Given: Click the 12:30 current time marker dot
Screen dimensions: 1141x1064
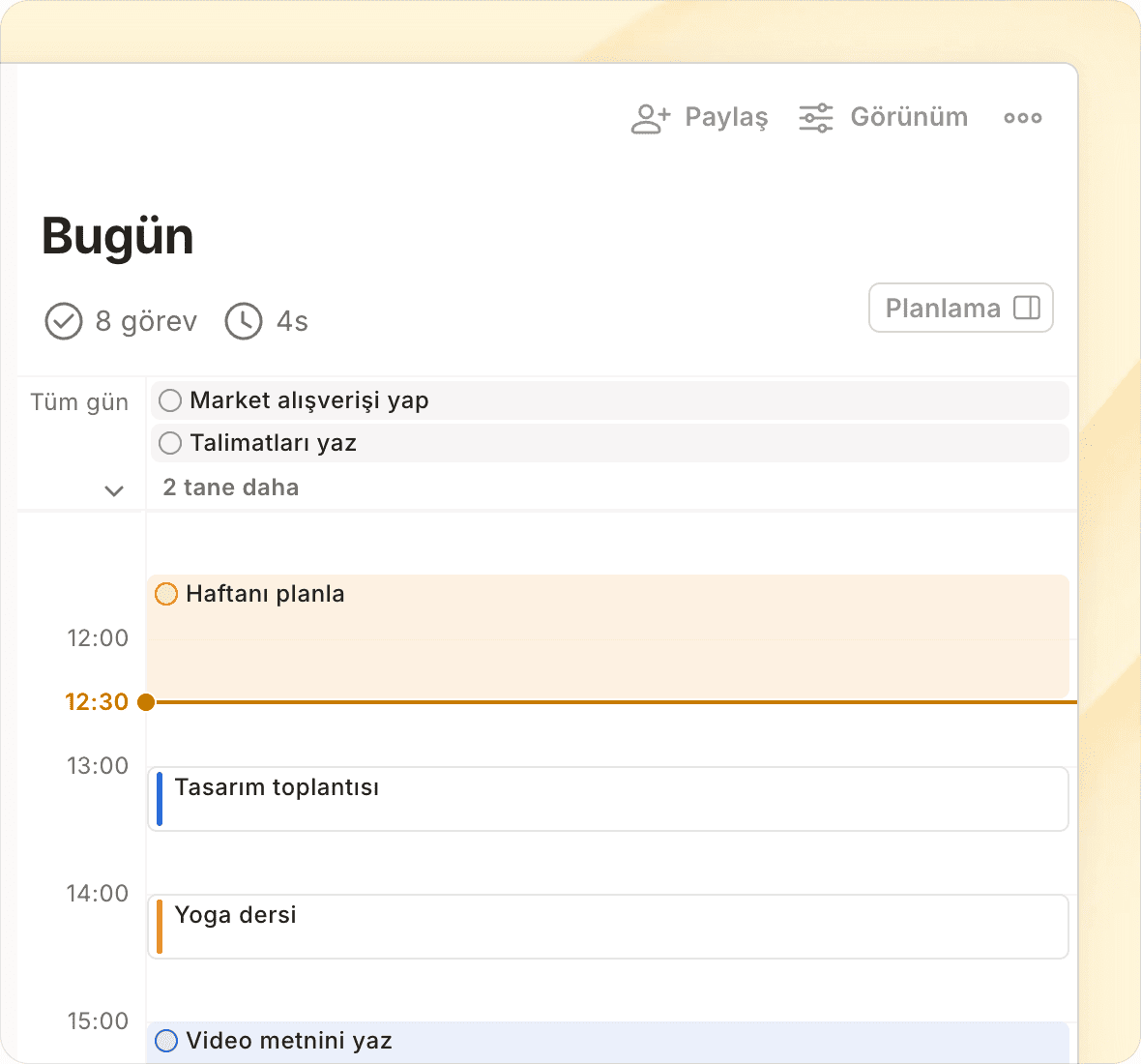Looking at the screenshot, I should [146, 702].
